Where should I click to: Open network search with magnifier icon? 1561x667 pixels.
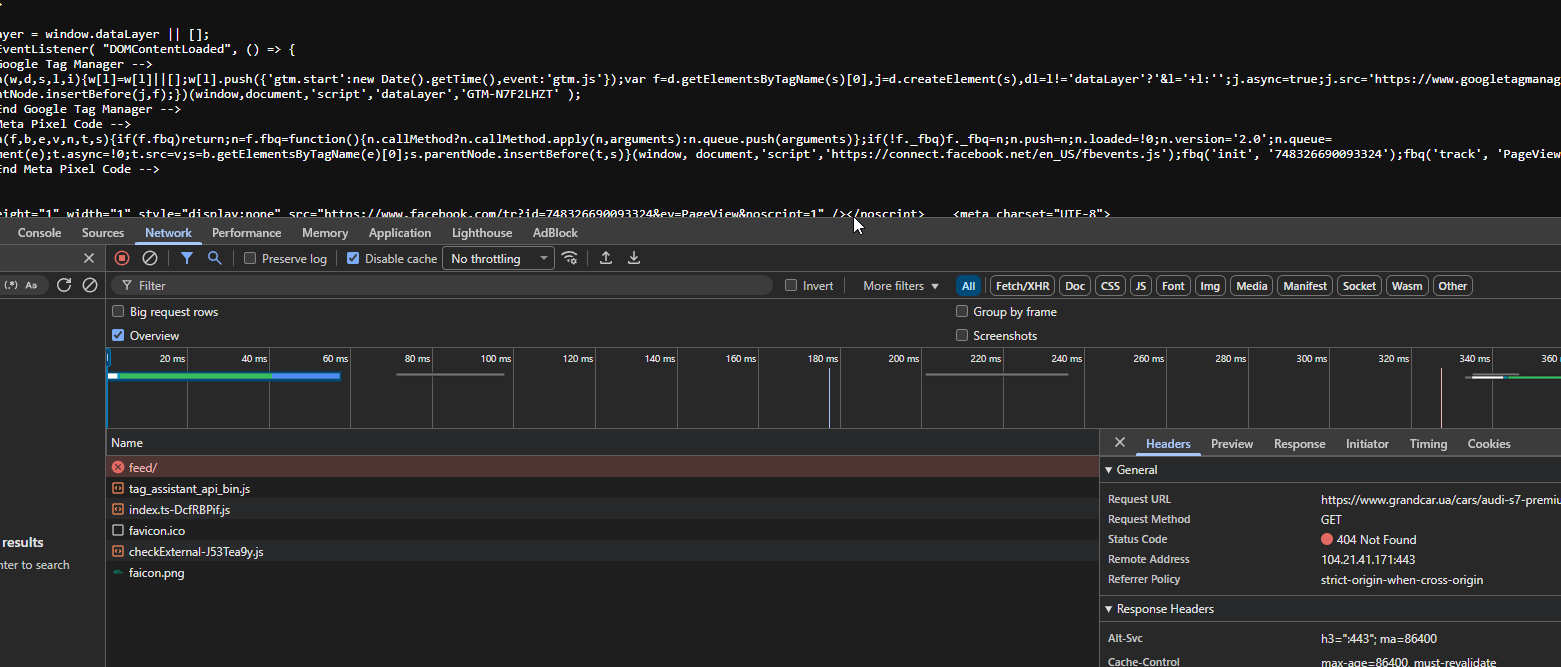pyautogui.click(x=214, y=258)
